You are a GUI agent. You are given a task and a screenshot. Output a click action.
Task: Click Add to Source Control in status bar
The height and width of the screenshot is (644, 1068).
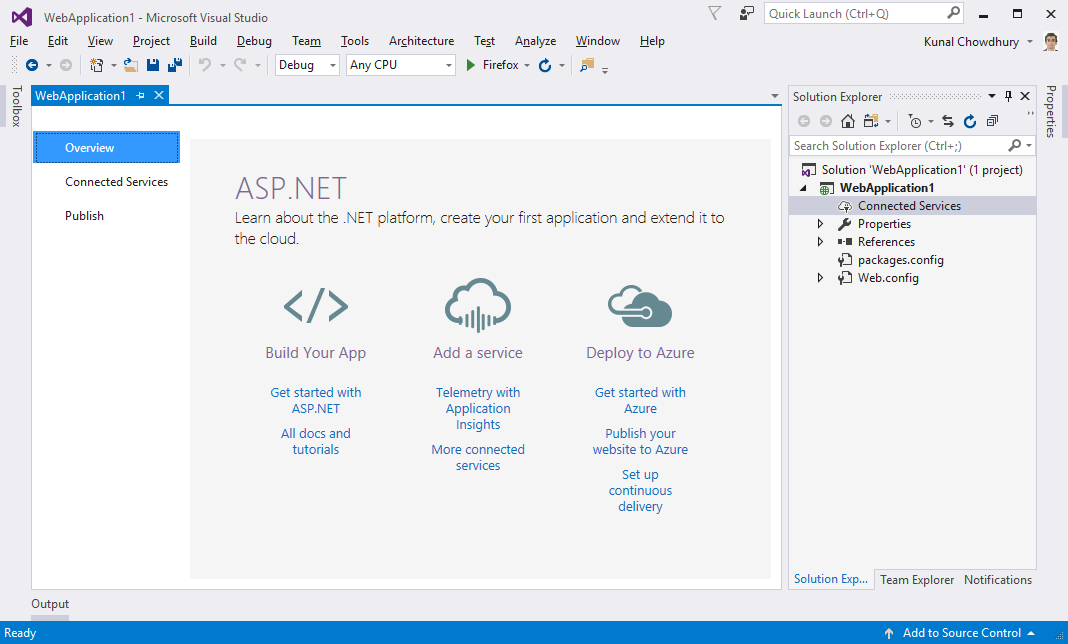point(960,633)
